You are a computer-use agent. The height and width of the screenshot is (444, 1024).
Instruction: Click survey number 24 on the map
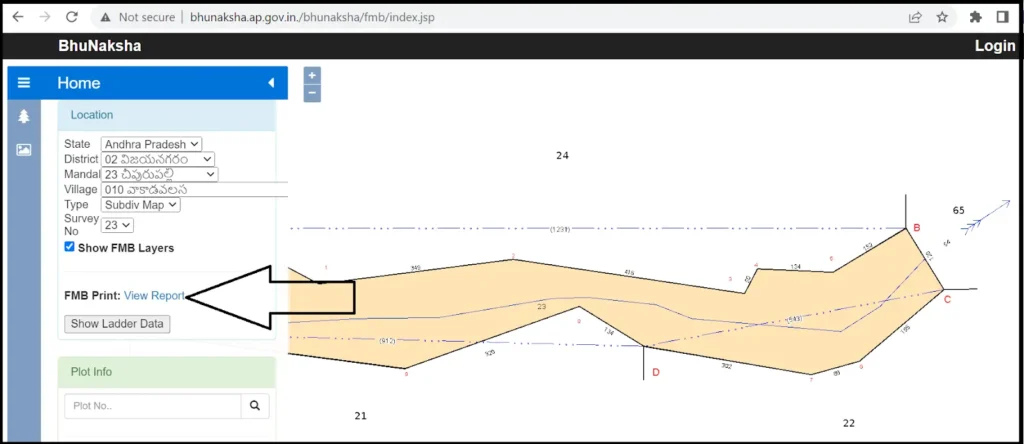562,155
